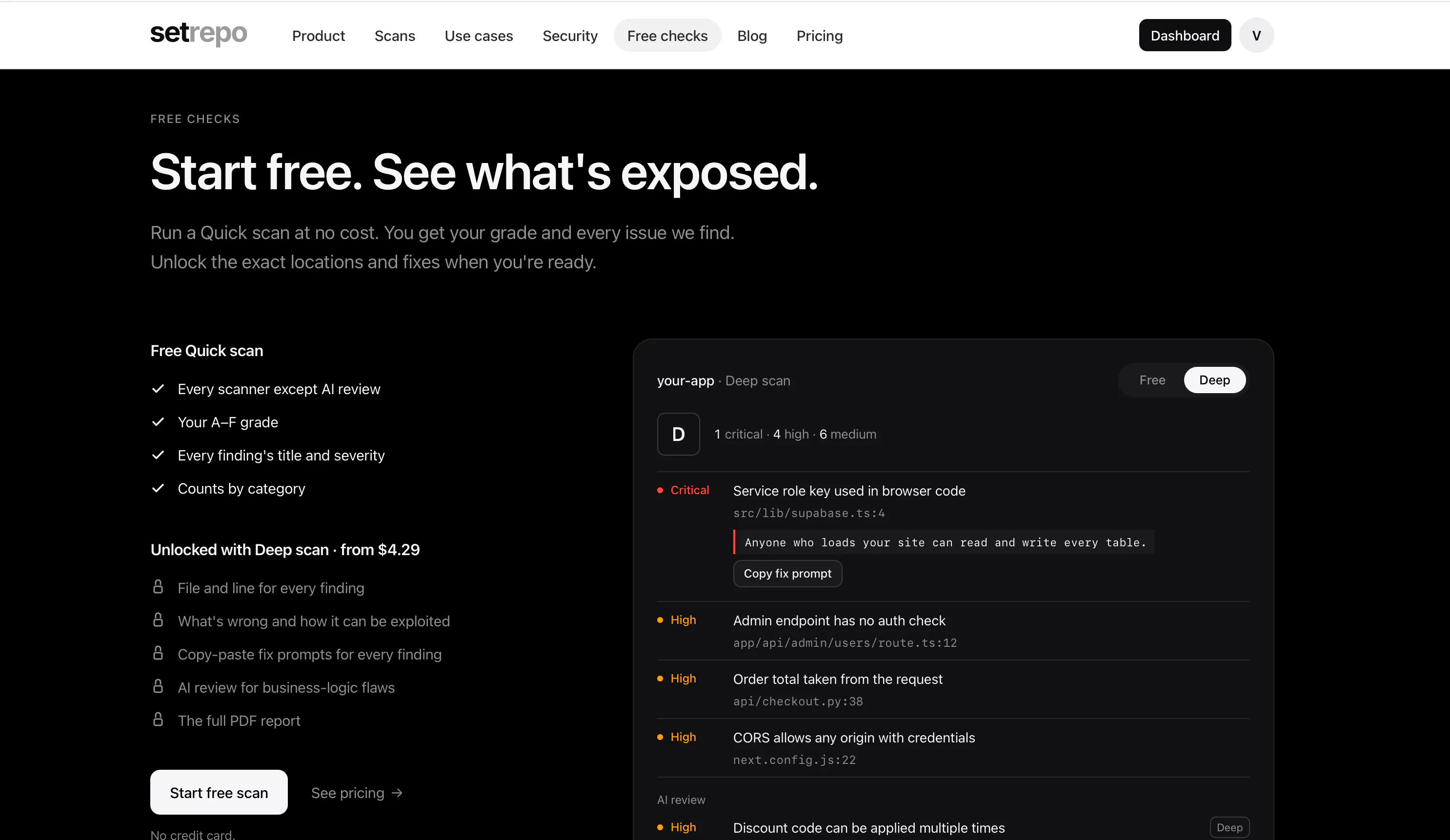Click Copy fix prompt button
The height and width of the screenshot is (840, 1450).
click(x=787, y=574)
